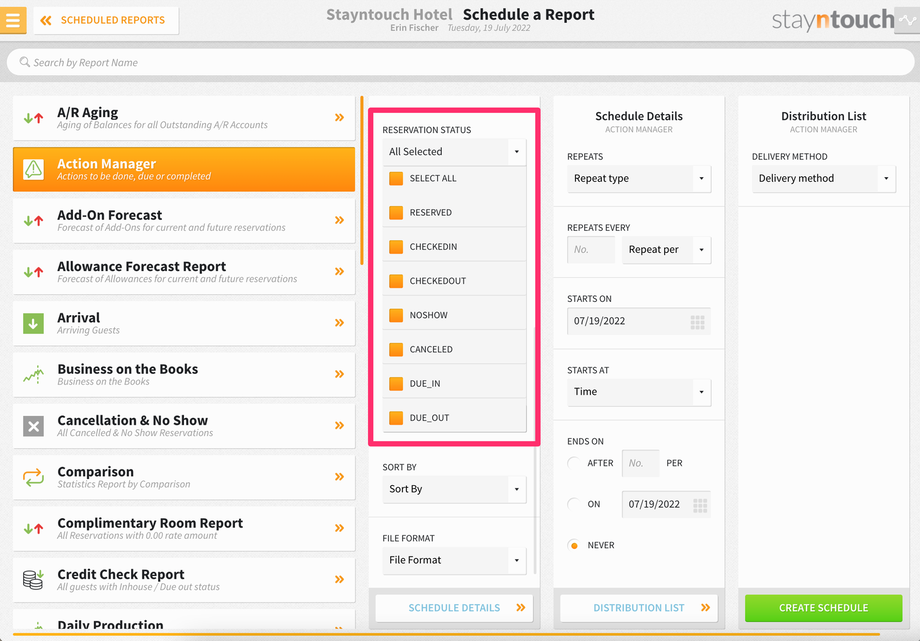Click the Daily Production report row
This screenshot has width=920, height=641.
pos(184,619)
